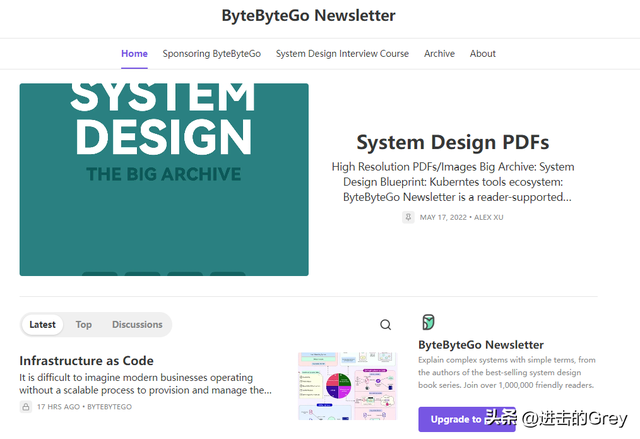Go to System Design Interview Course
Viewport: 640px width, 439px height.
(342, 53)
